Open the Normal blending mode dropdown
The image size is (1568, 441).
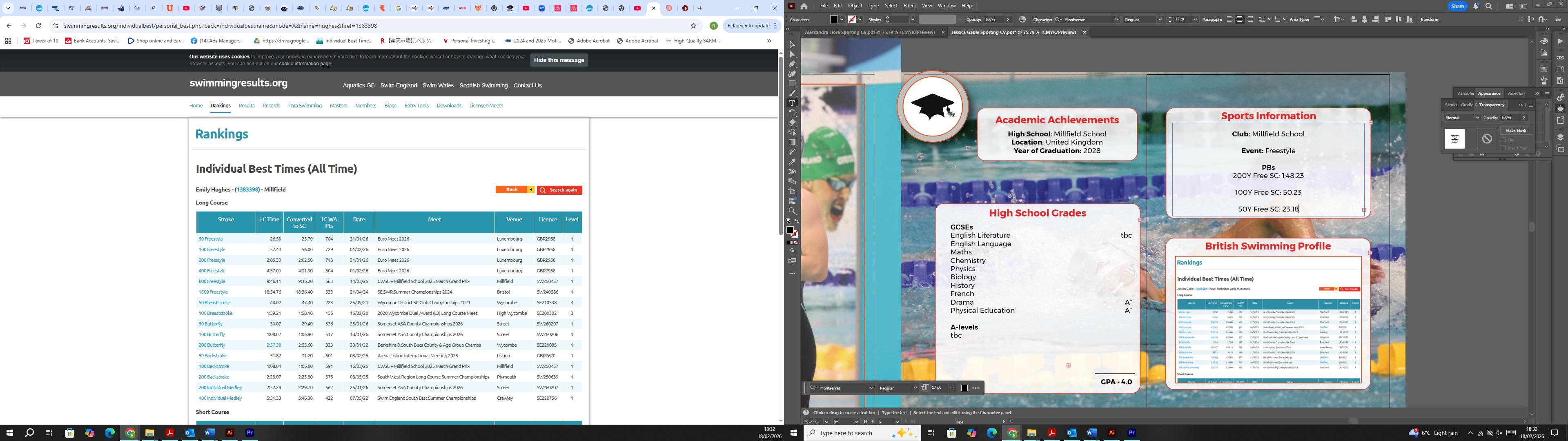[x=1463, y=118]
